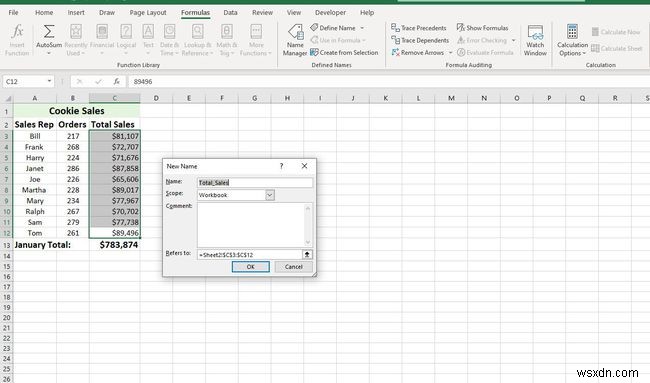
Task: Open the Scope Workbook dropdown
Action: 270,195
